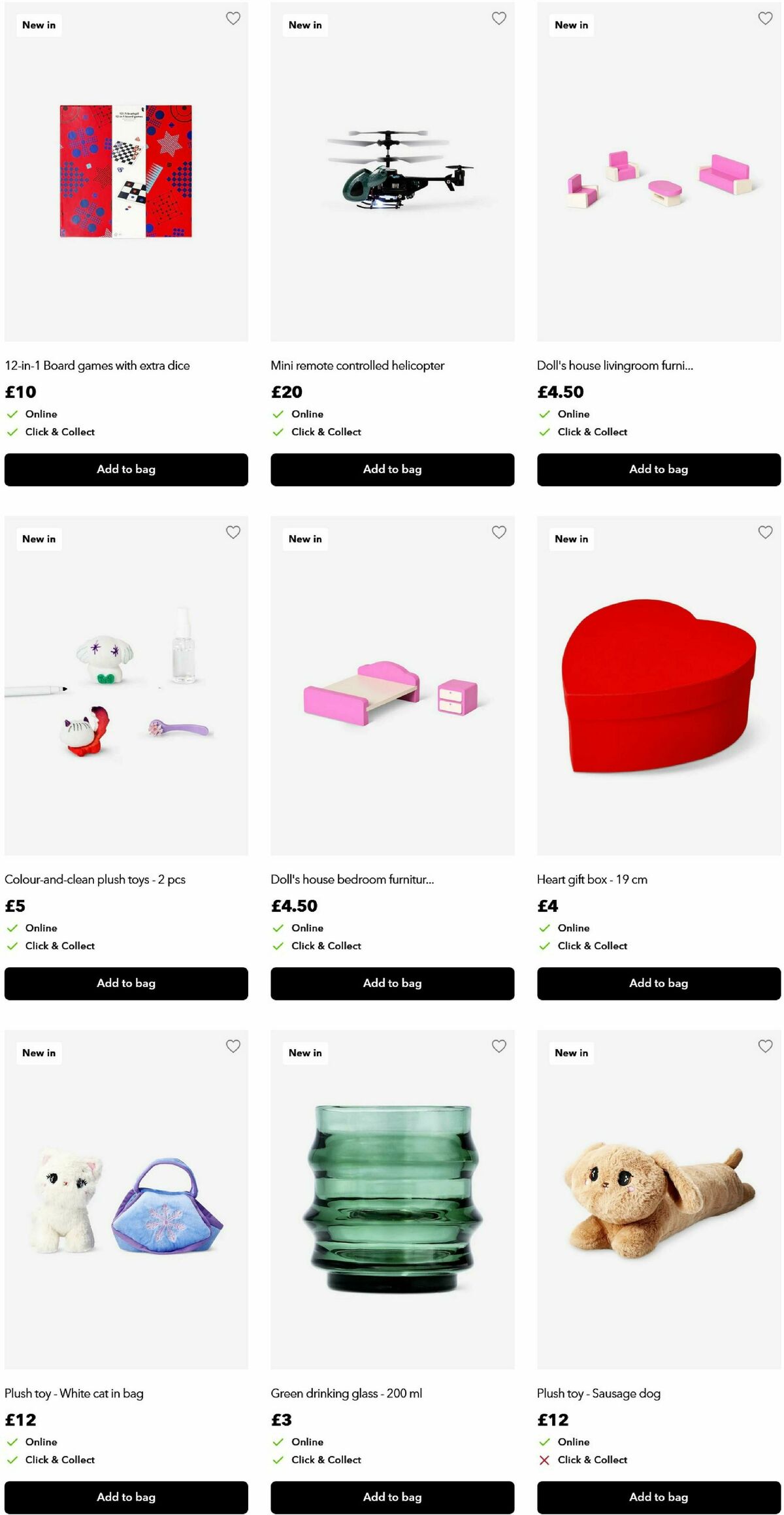Screen dimensions: 784x1515
Task: Click heart icon on Green drinking glass
Action: click(x=498, y=1046)
